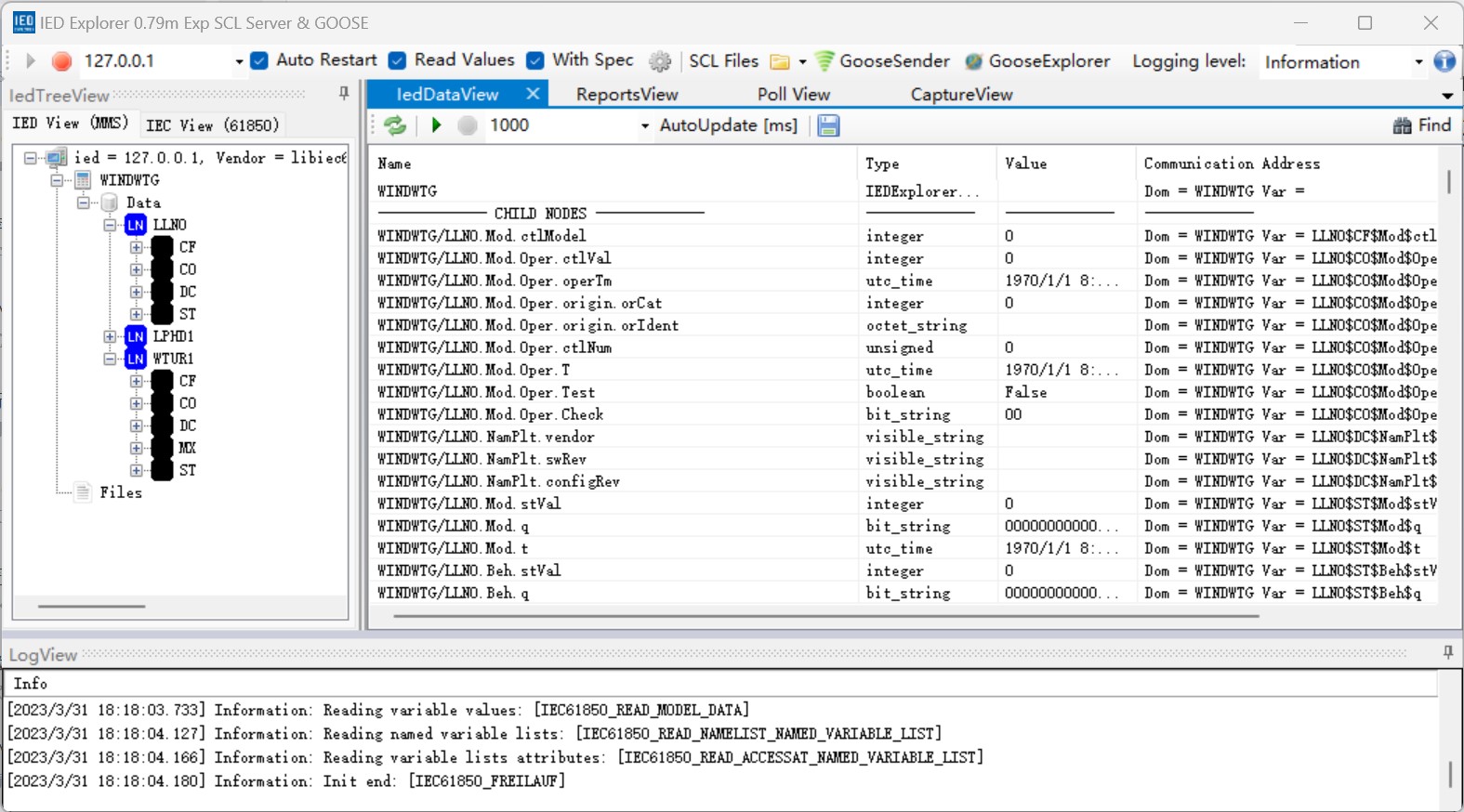Click the Find button

(1422, 125)
